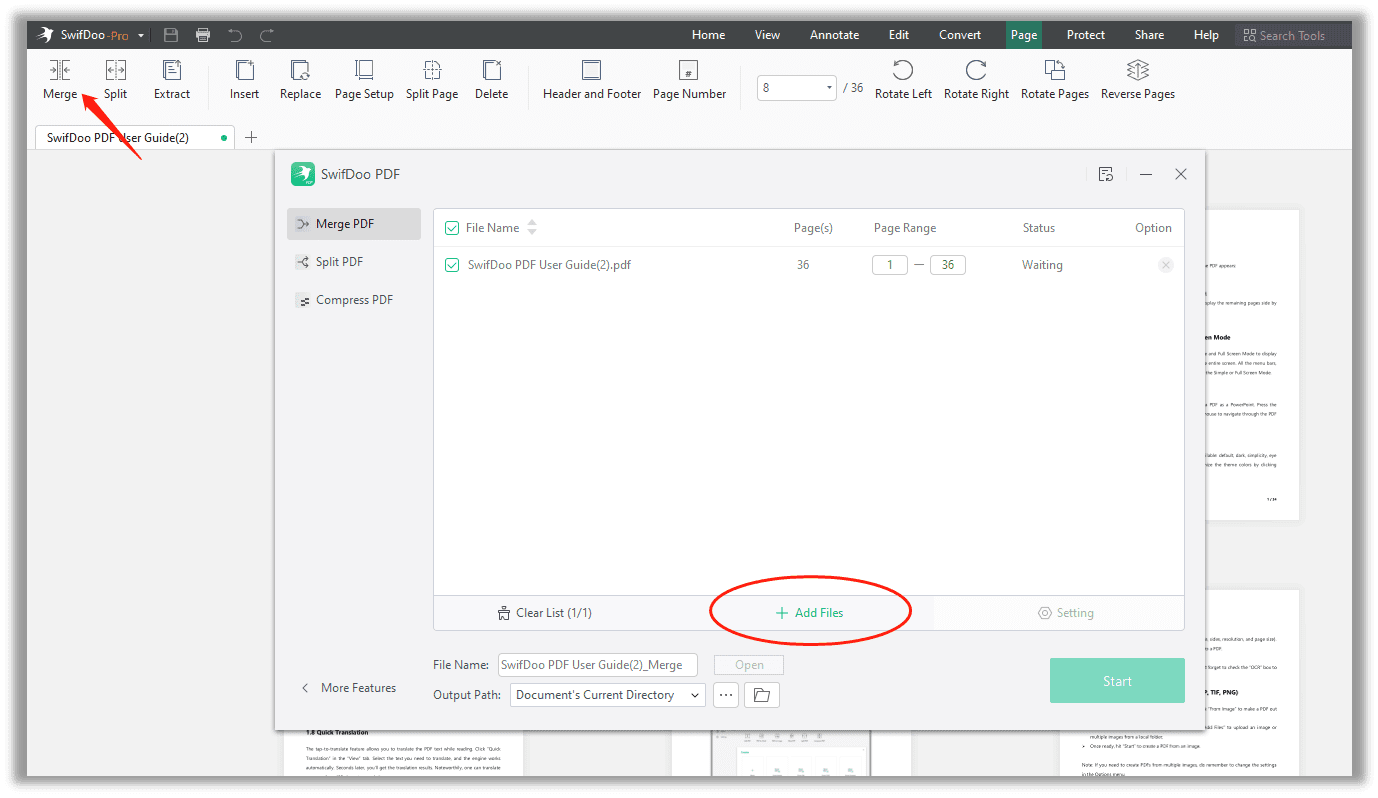Click the page range start field
This screenshot has width=1378, height=798.
890,265
